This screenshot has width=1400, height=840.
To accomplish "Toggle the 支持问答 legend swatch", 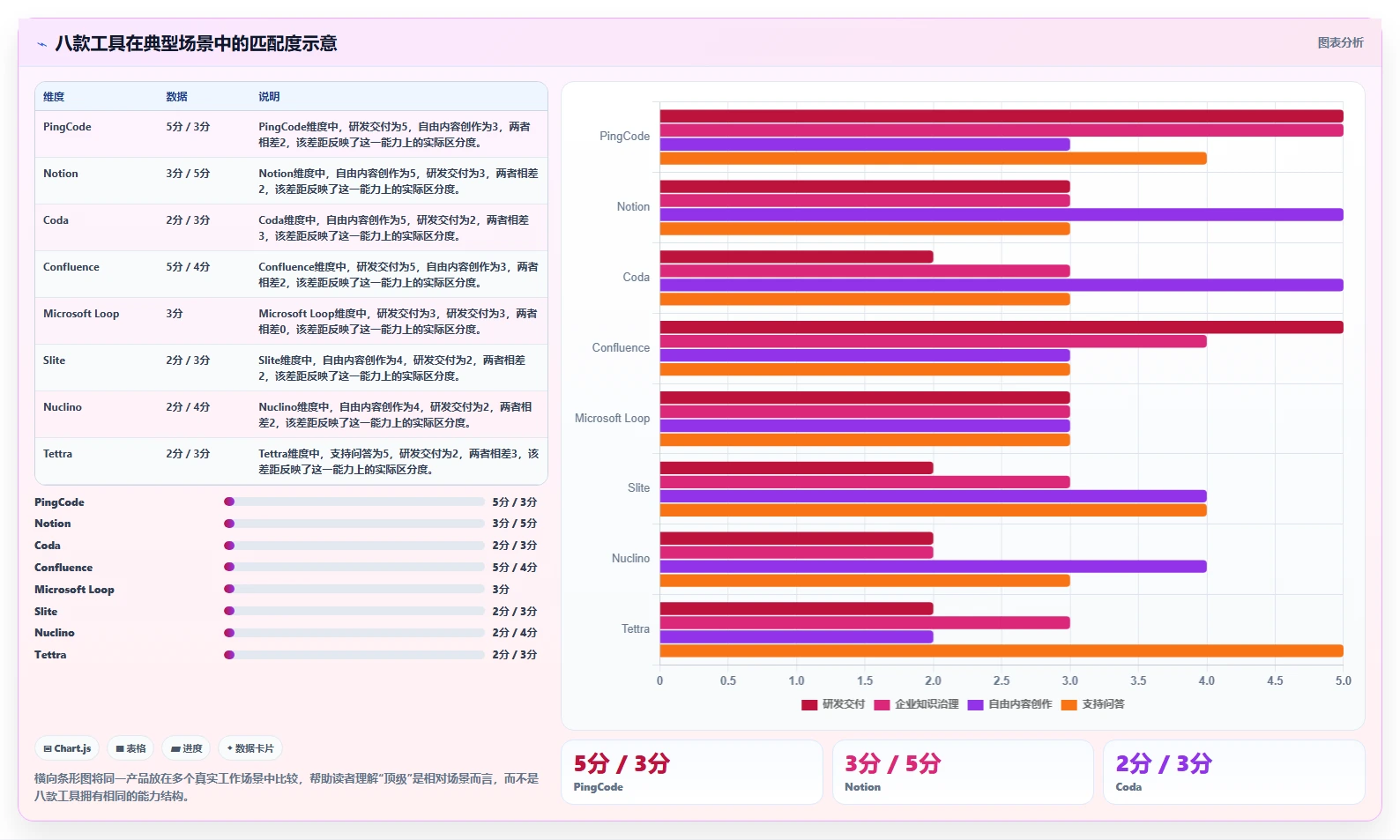I will click(x=1069, y=704).
